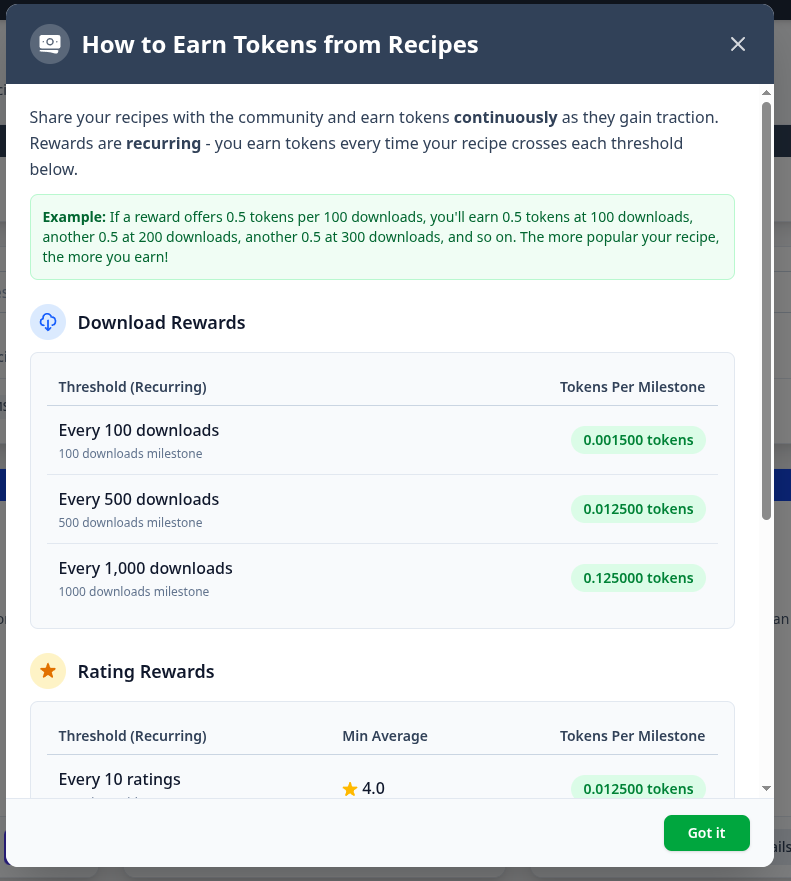Image resolution: width=791 pixels, height=881 pixels.
Task: Click the Rating Rewards star icon
Action: (48, 671)
